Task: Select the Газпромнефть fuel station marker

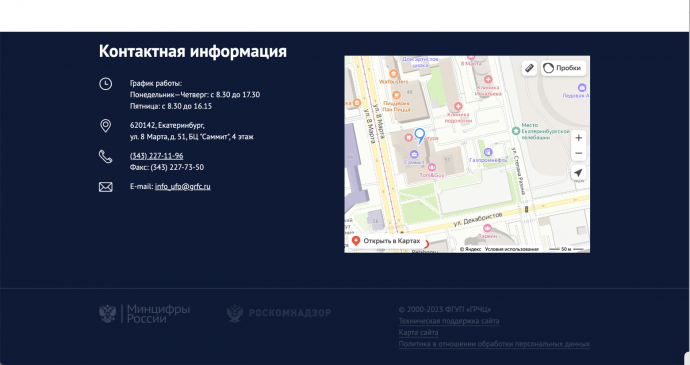Action: 488,152
